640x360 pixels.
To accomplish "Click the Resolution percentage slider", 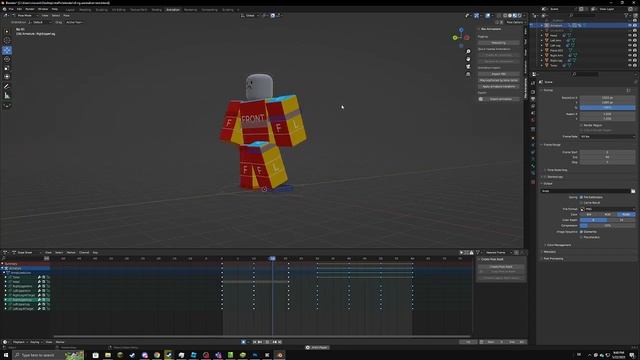I will (608, 107).
